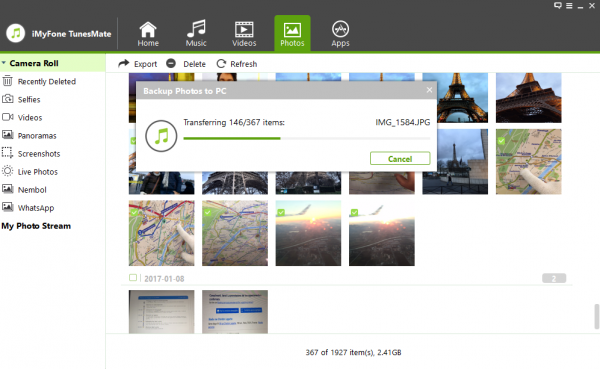This screenshot has height=369, width=600.
Task: Click the vertical scrollbar of photo grid
Action: pyautogui.click(x=597, y=317)
